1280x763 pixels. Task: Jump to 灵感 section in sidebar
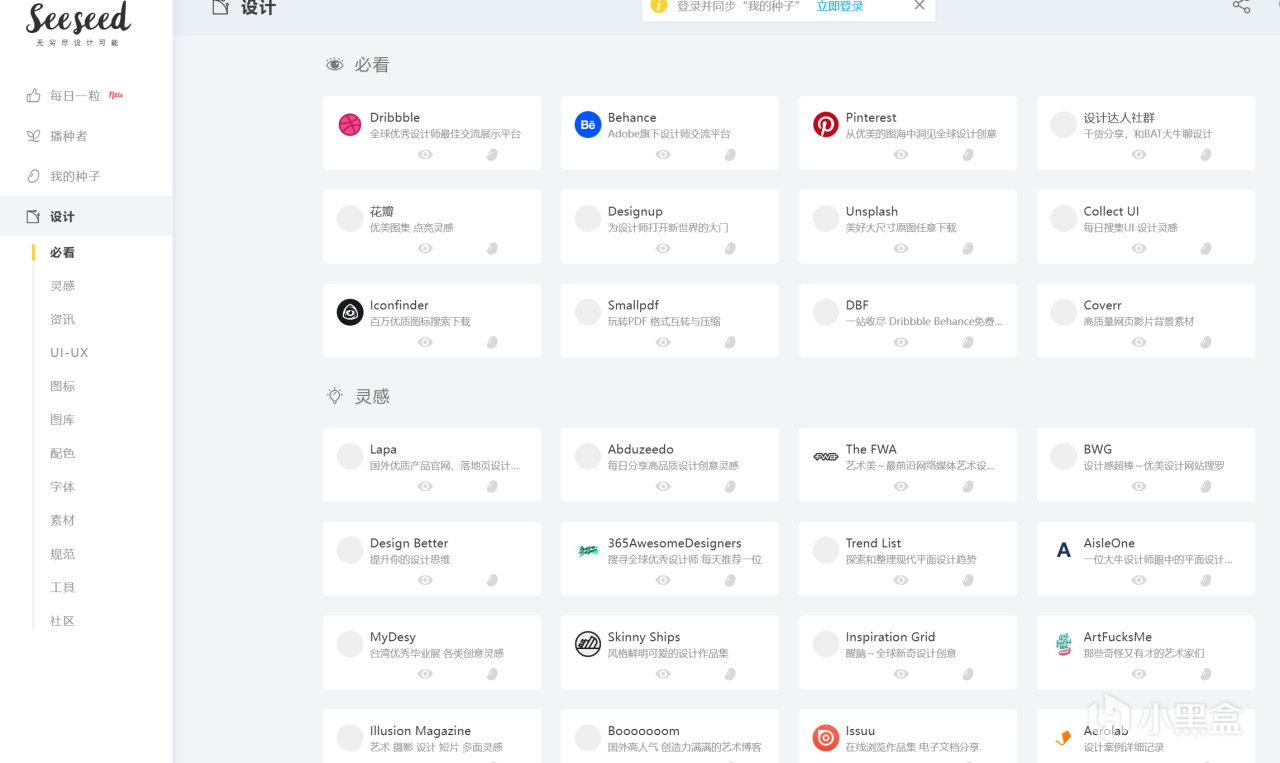(x=62, y=286)
